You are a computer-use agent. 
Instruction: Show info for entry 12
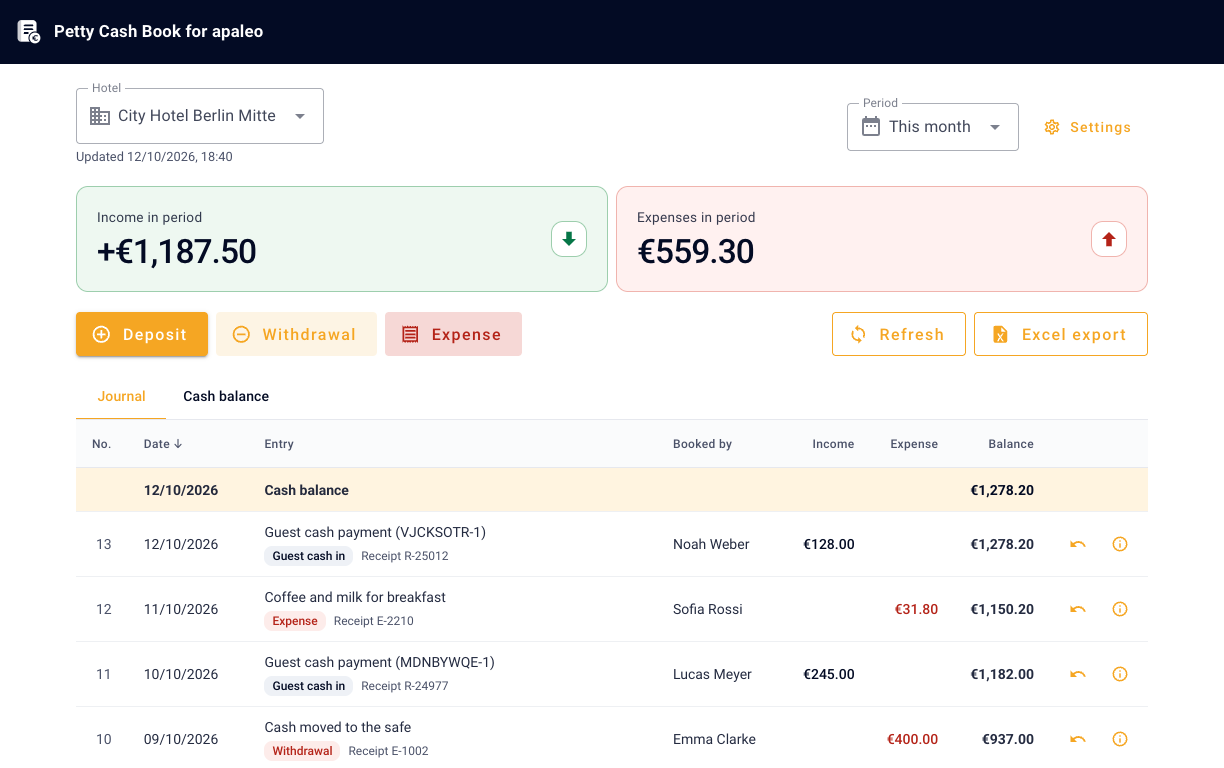pos(1120,609)
